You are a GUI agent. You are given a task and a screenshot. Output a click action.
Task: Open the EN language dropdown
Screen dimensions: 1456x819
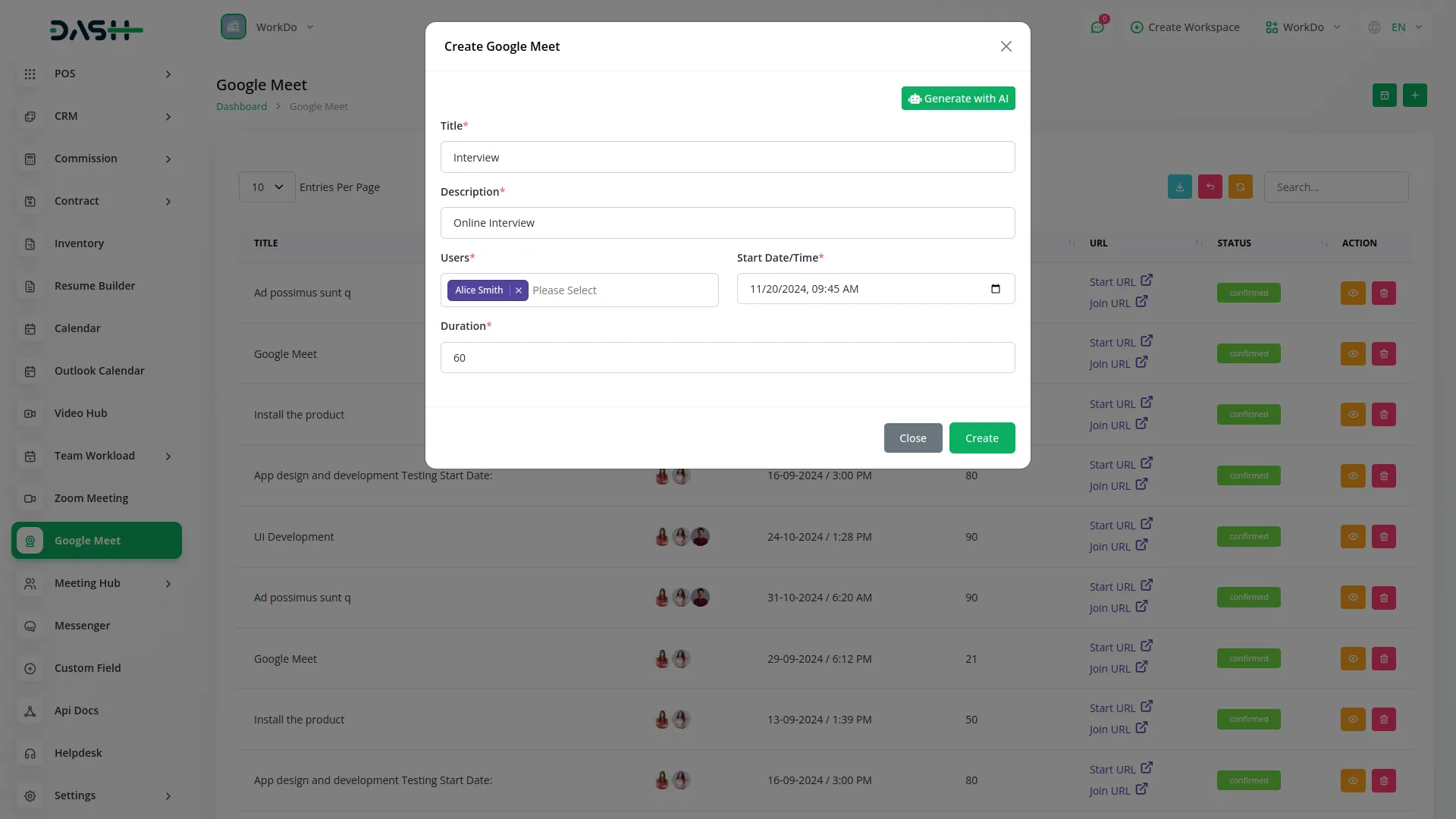[1398, 27]
